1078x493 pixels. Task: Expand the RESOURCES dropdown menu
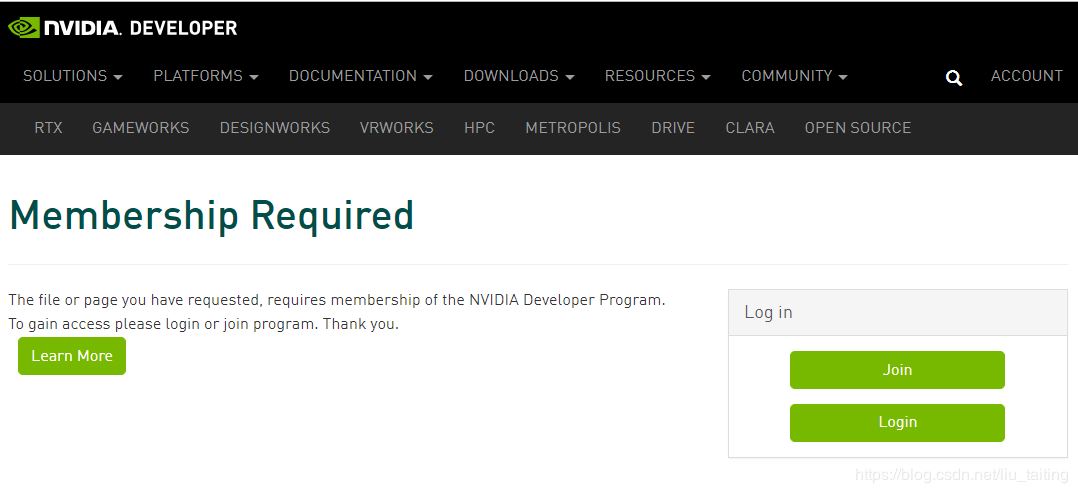pyautogui.click(x=657, y=76)
